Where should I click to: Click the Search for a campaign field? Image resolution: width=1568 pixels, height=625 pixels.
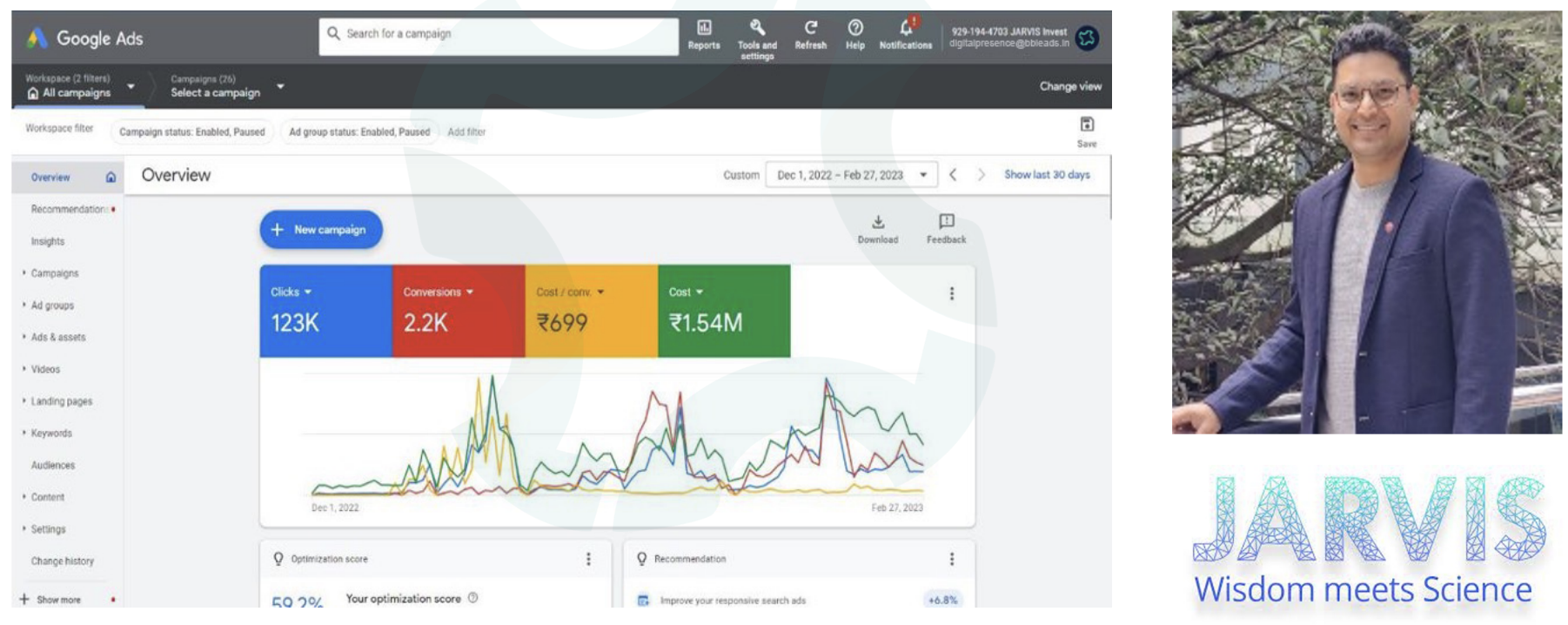pos(499,35)
